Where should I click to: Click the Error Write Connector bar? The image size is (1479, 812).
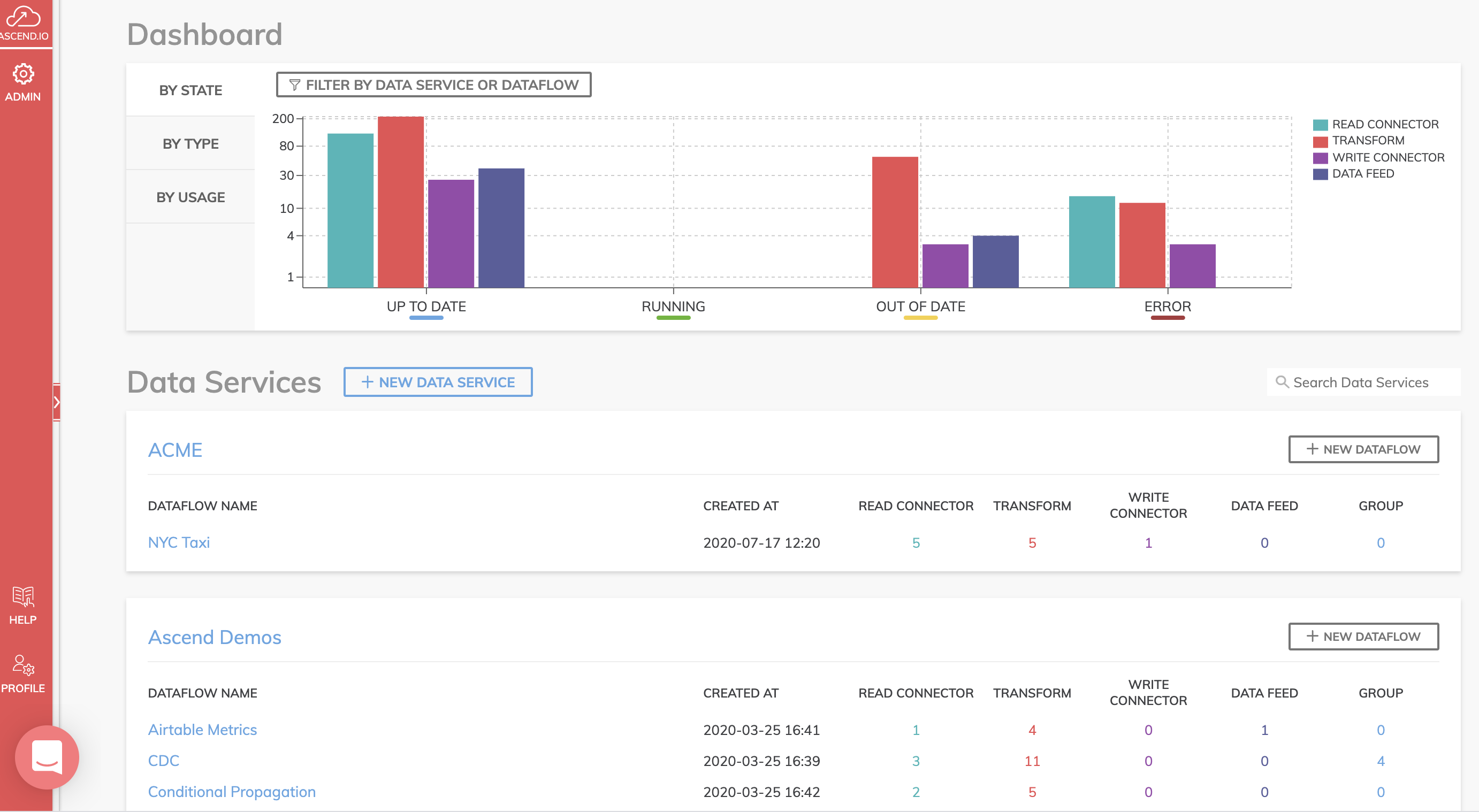pyautogui.click(x=1193, y=266)
